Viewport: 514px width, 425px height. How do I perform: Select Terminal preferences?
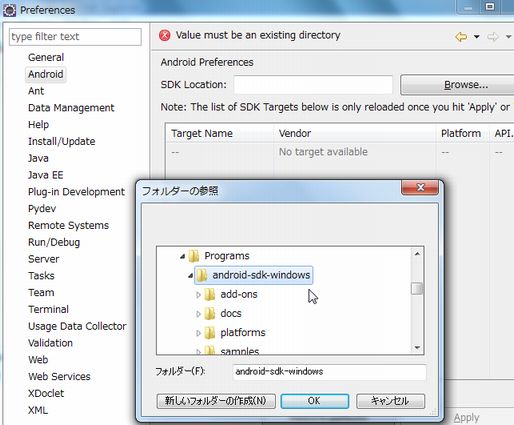pos(49,309)
